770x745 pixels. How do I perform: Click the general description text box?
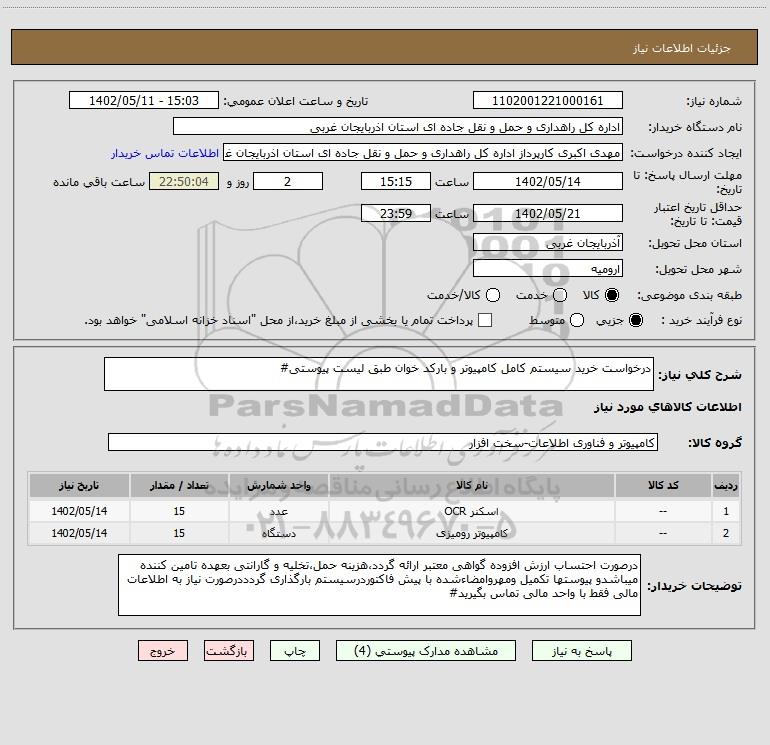click(x=379, y=374)
